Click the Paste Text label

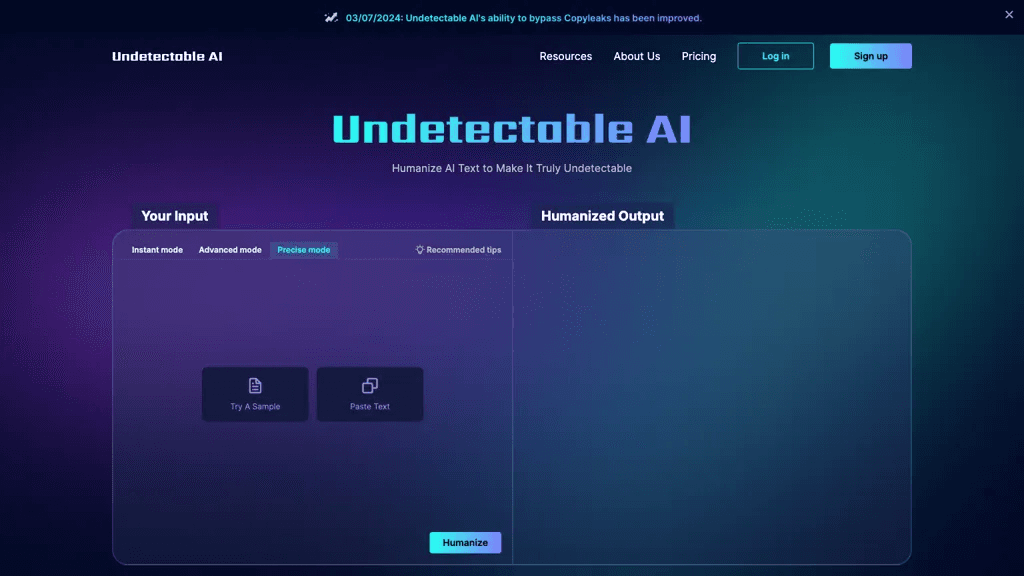[x=370, y=406]
